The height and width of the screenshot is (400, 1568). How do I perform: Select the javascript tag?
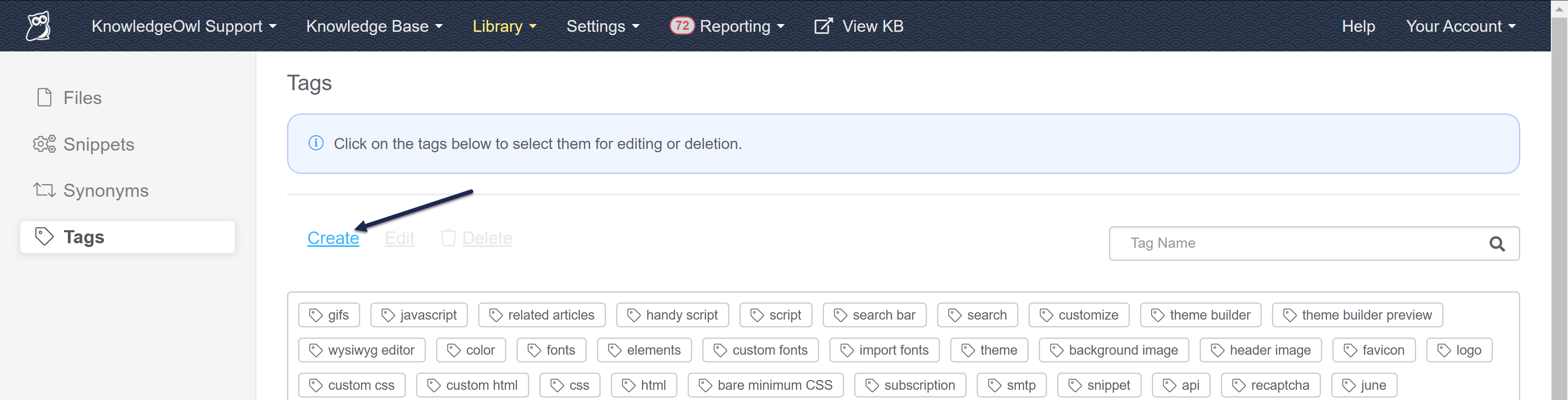click(419, 316)
